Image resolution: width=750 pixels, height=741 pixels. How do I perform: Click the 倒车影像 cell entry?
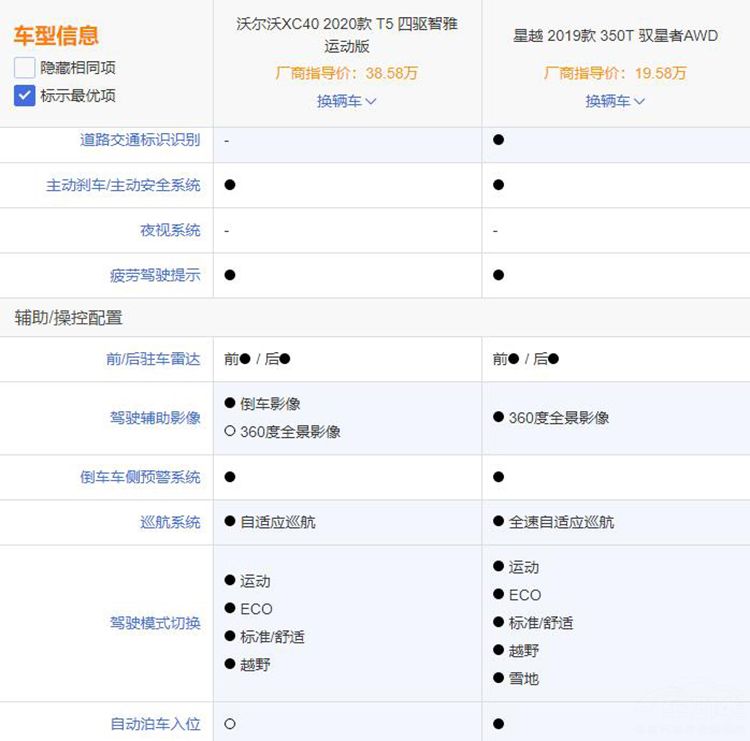tap(270, 404)
